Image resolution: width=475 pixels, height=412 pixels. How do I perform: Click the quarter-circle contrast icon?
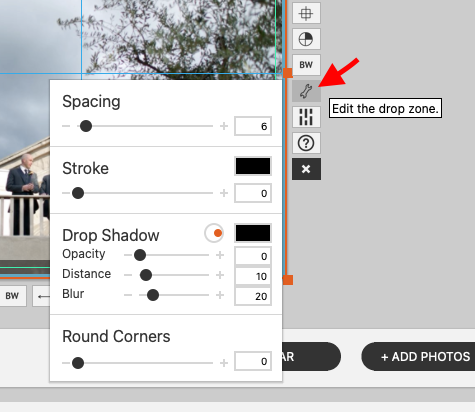click(306, 39)
